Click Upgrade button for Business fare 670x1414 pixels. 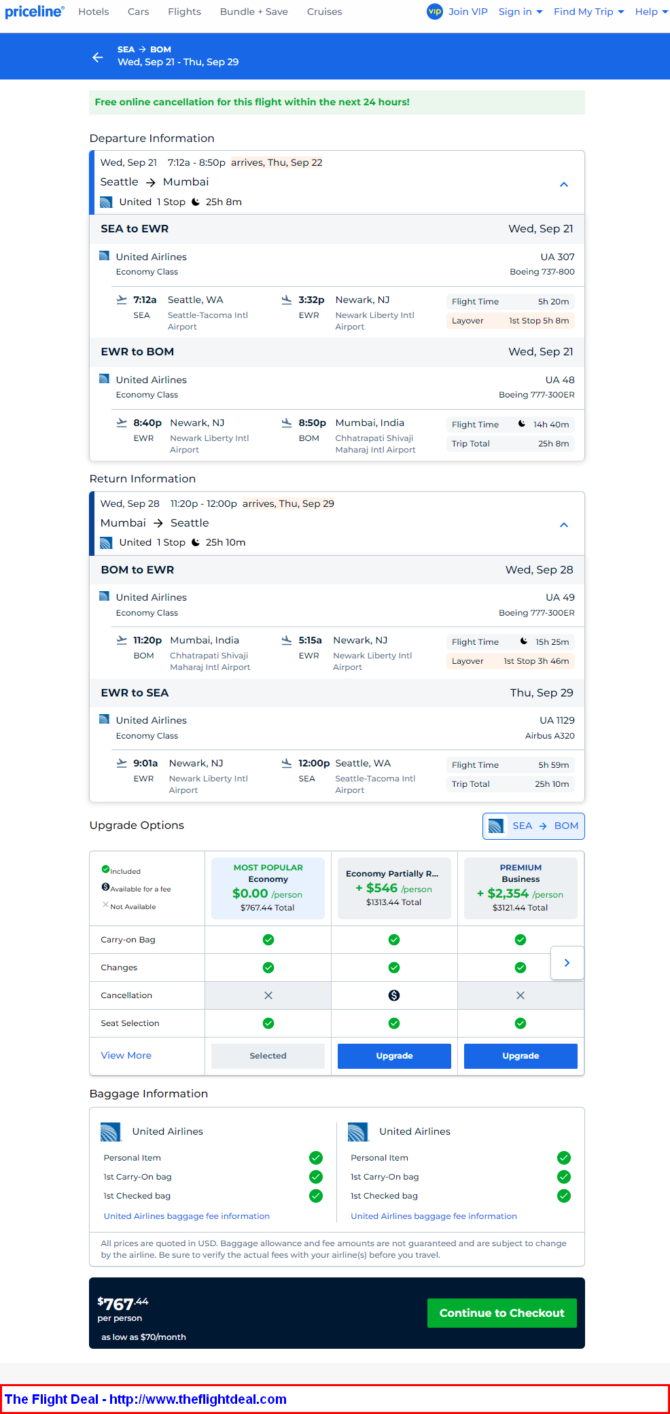coord(520,1056)
